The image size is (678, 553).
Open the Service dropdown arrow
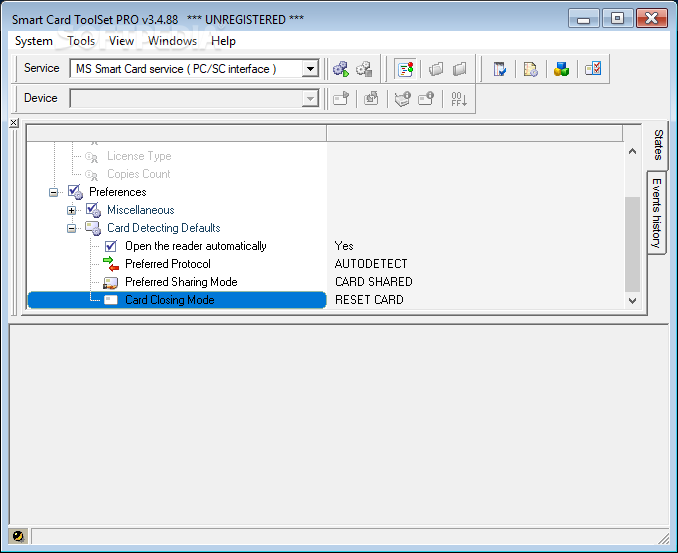point(310,69)
